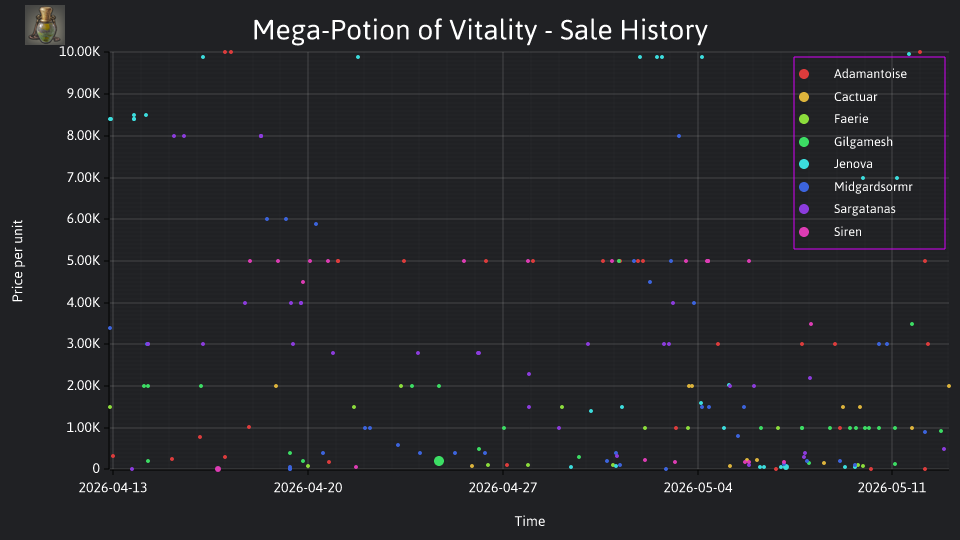This screenshot has width=960, height=540.
Task: Click the 2026-04-13 x-axis date label
Action: click(113, 488)
